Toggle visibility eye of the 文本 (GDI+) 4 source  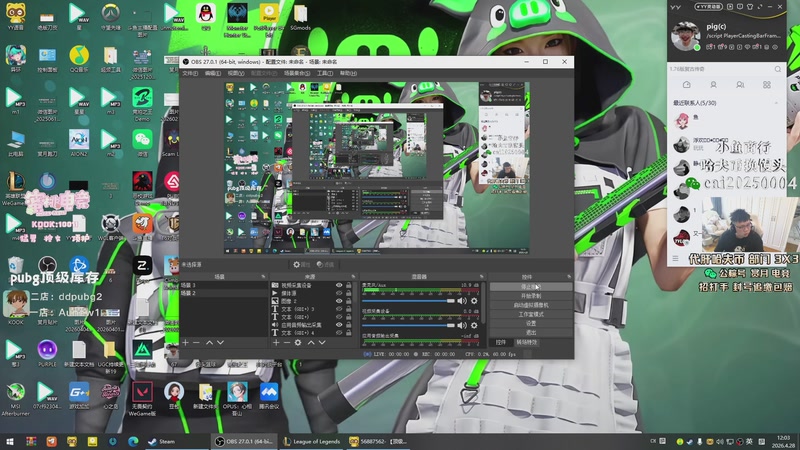(339, 333)
